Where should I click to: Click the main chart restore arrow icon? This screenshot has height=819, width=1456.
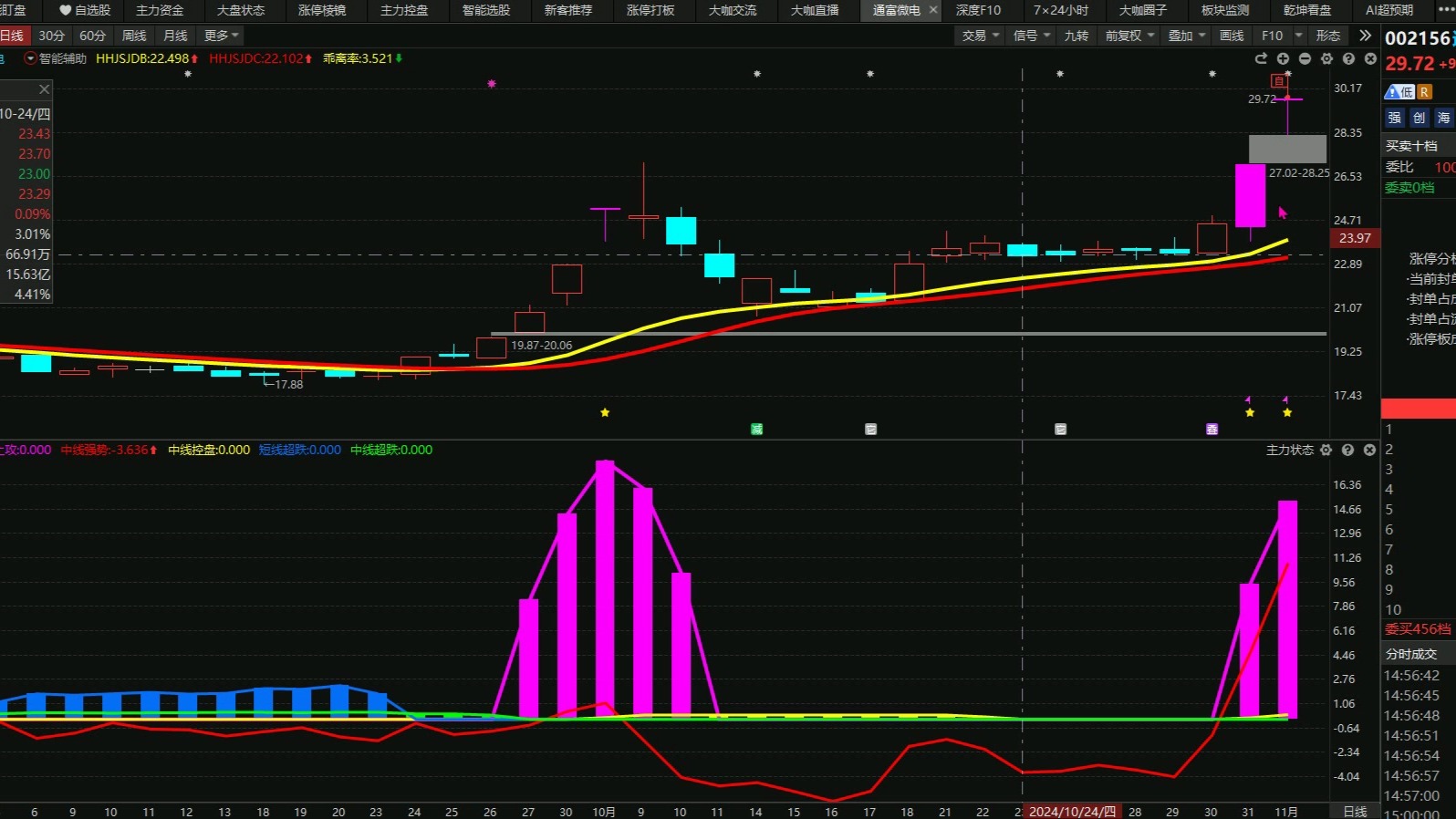[1261, 58]
